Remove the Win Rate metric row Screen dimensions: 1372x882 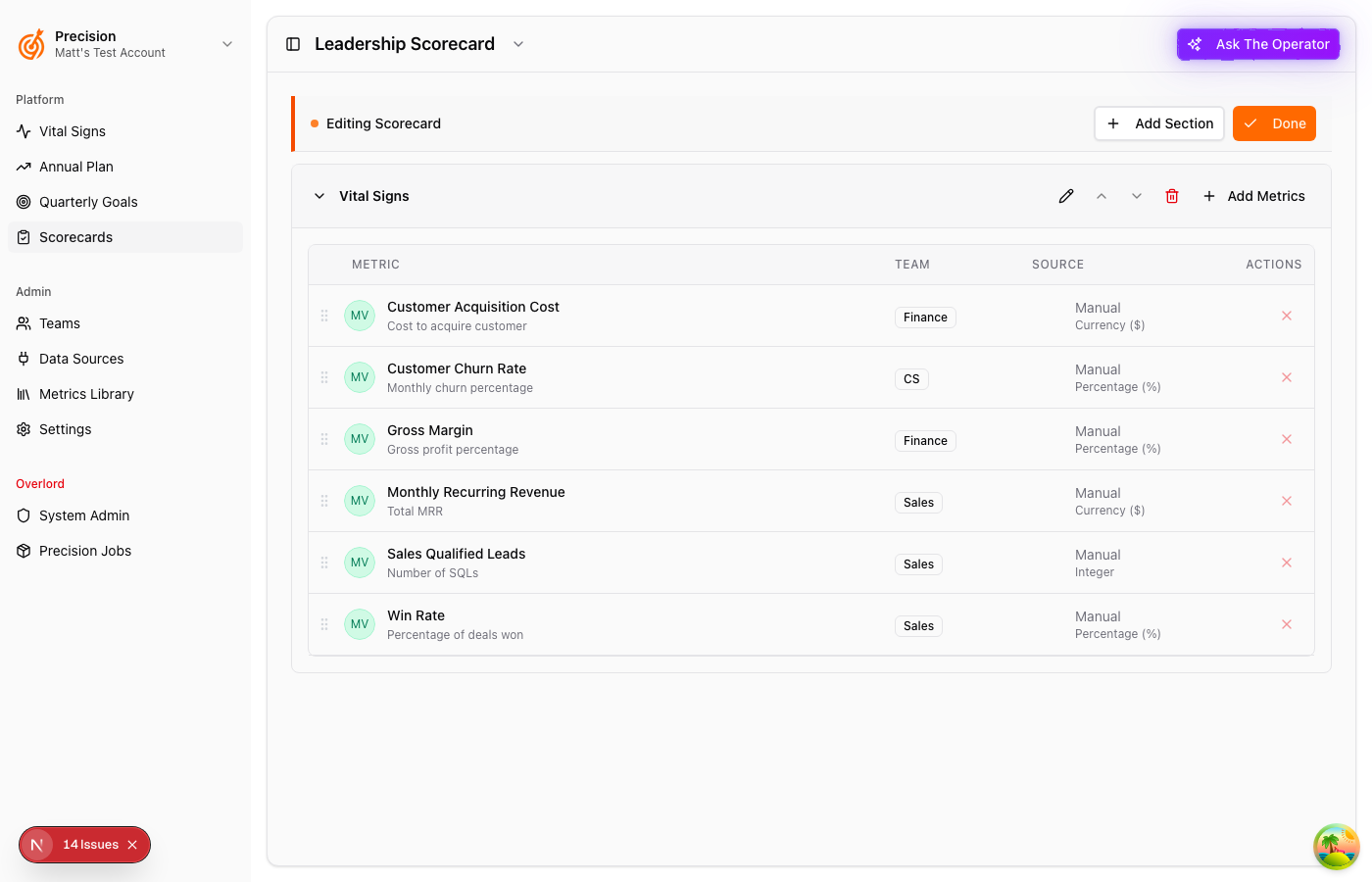[1287, 624]
